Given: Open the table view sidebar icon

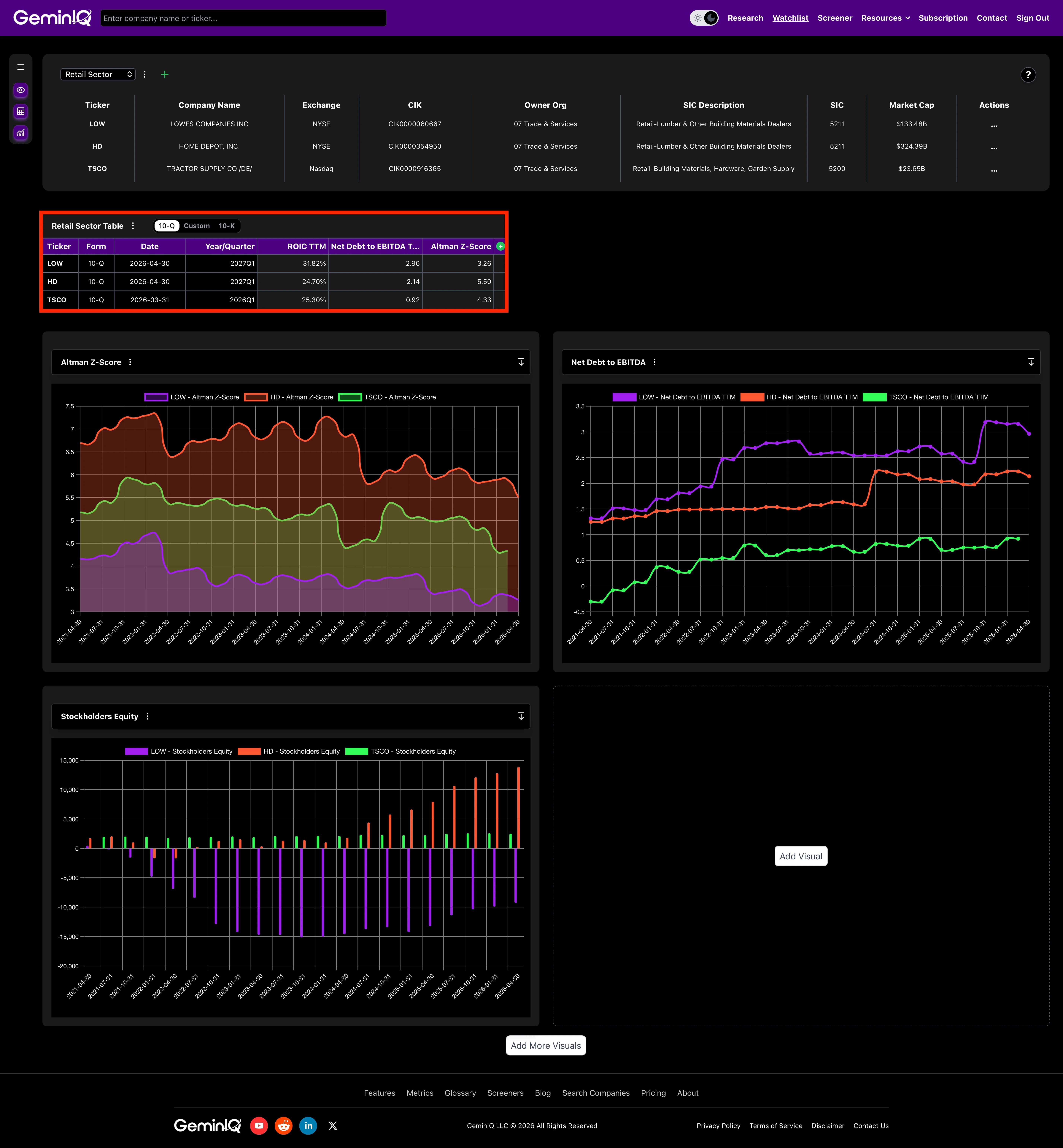Looking at the screenshot, I should coord(21,112).
